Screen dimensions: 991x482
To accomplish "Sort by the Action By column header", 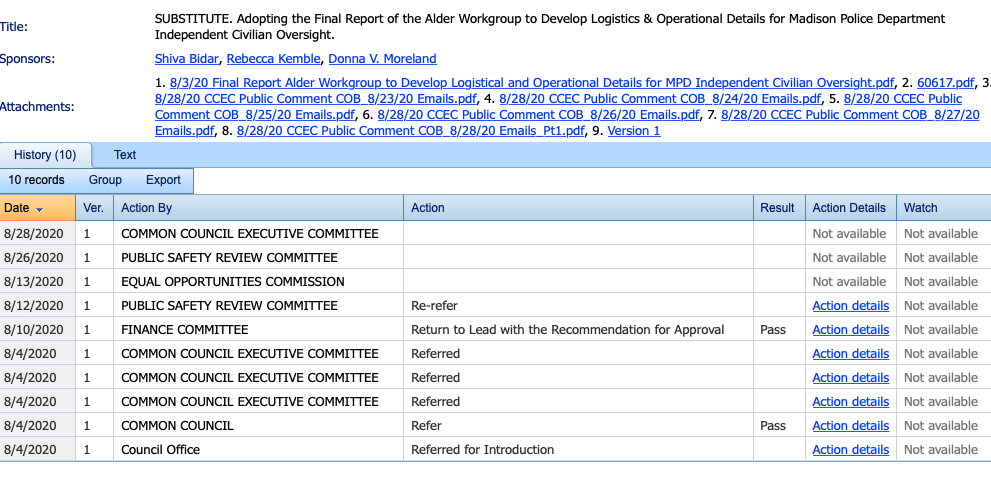I will tap(258, 208).
